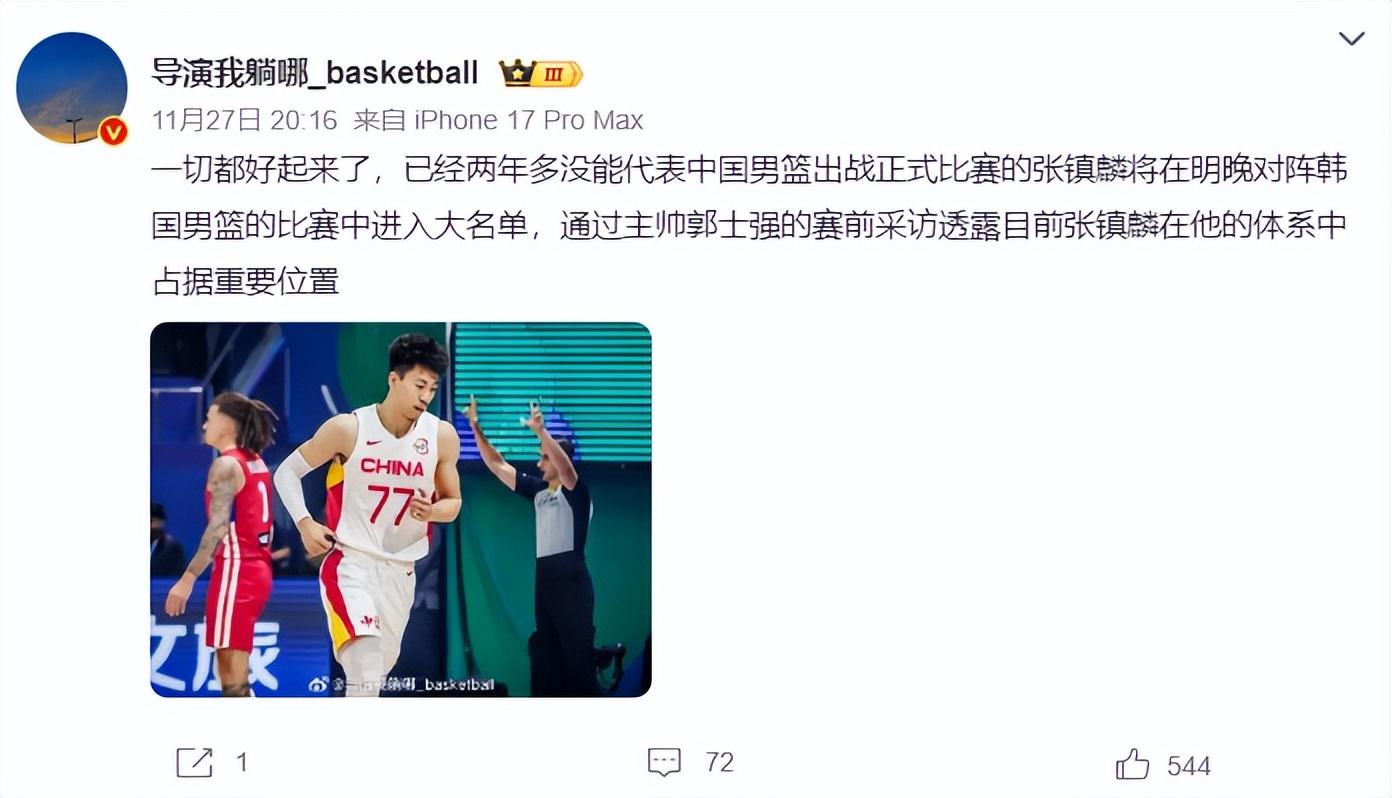Open the author's round profile avatar

point(72,87)
